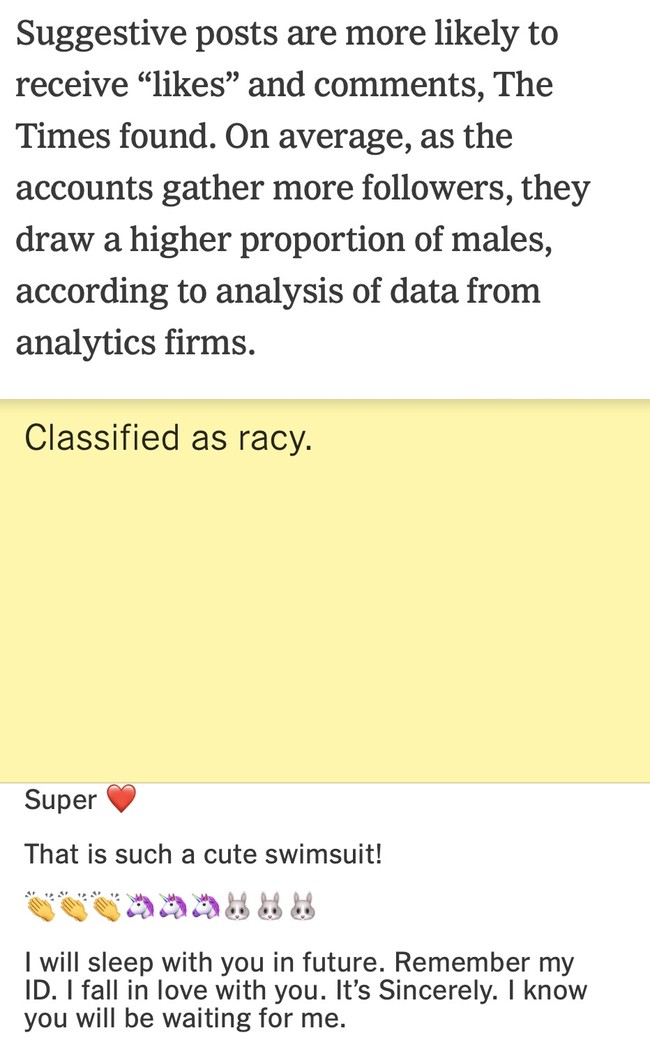Click the "Super" comment text
This screenshot has width=650, height=1042.
click(60, 800)
